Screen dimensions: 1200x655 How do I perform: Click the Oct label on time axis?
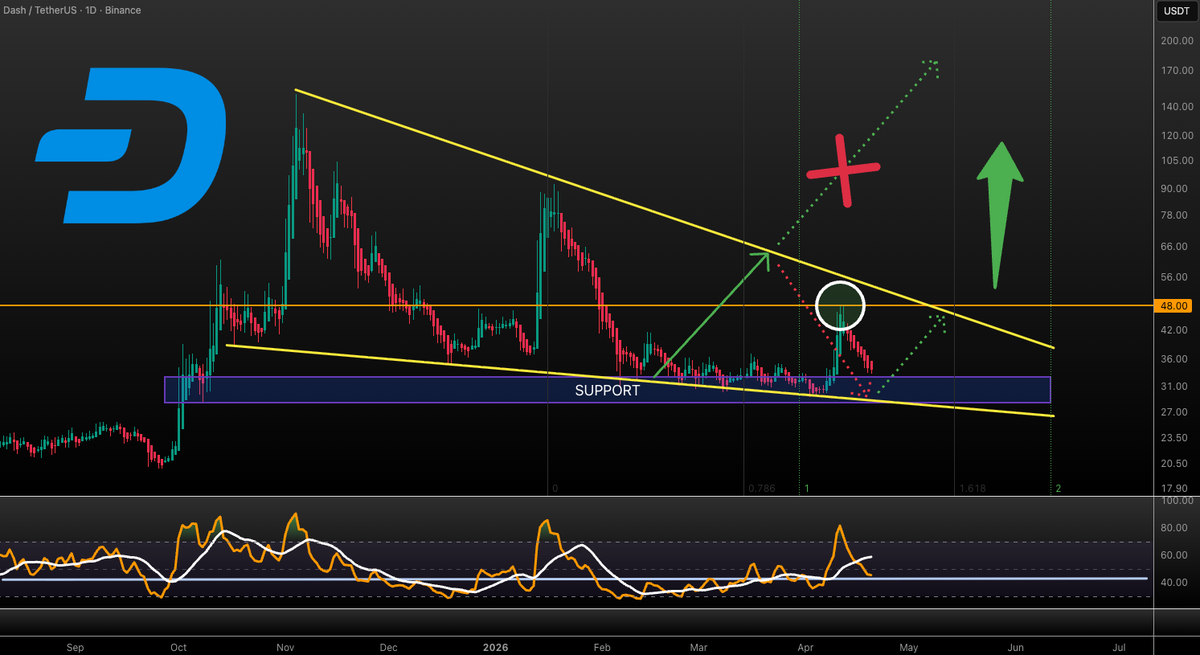click(180, 646)
